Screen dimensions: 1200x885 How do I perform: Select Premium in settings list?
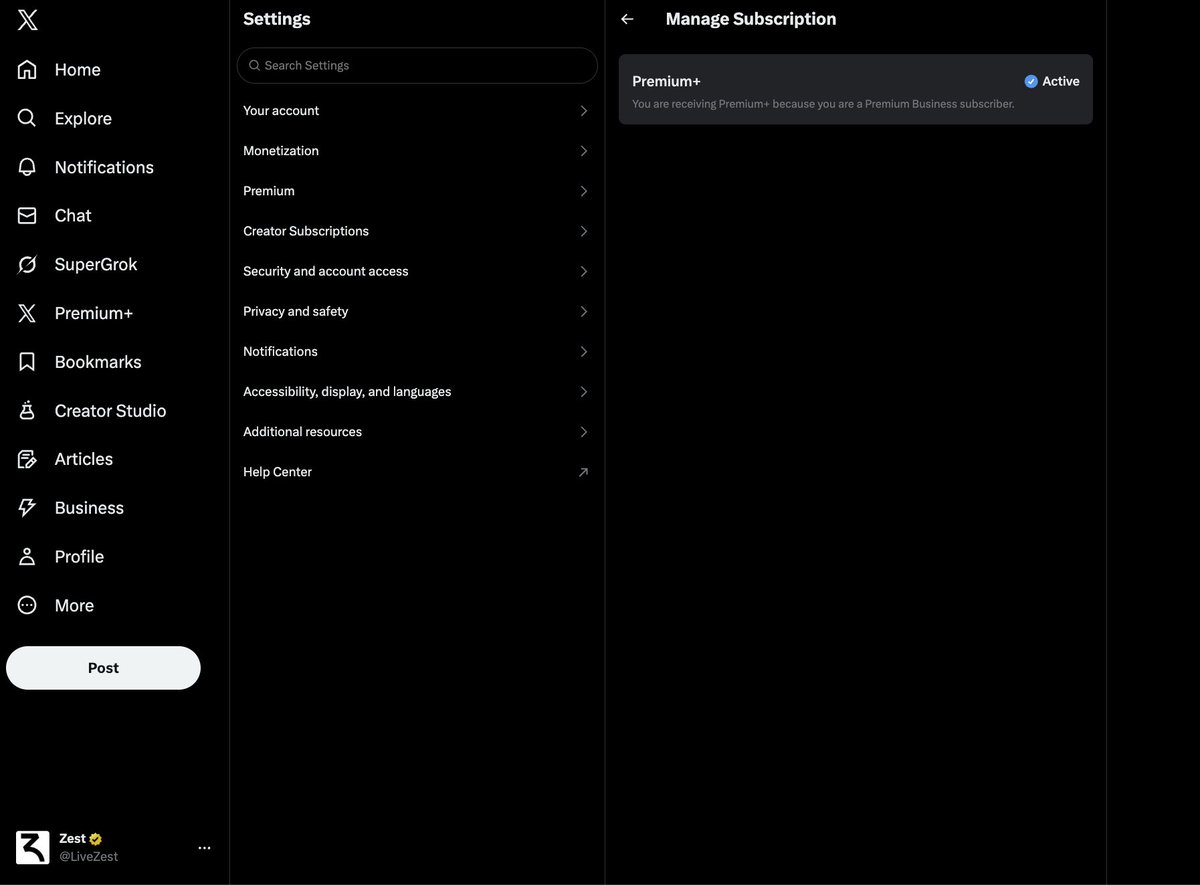pos(417,191)
